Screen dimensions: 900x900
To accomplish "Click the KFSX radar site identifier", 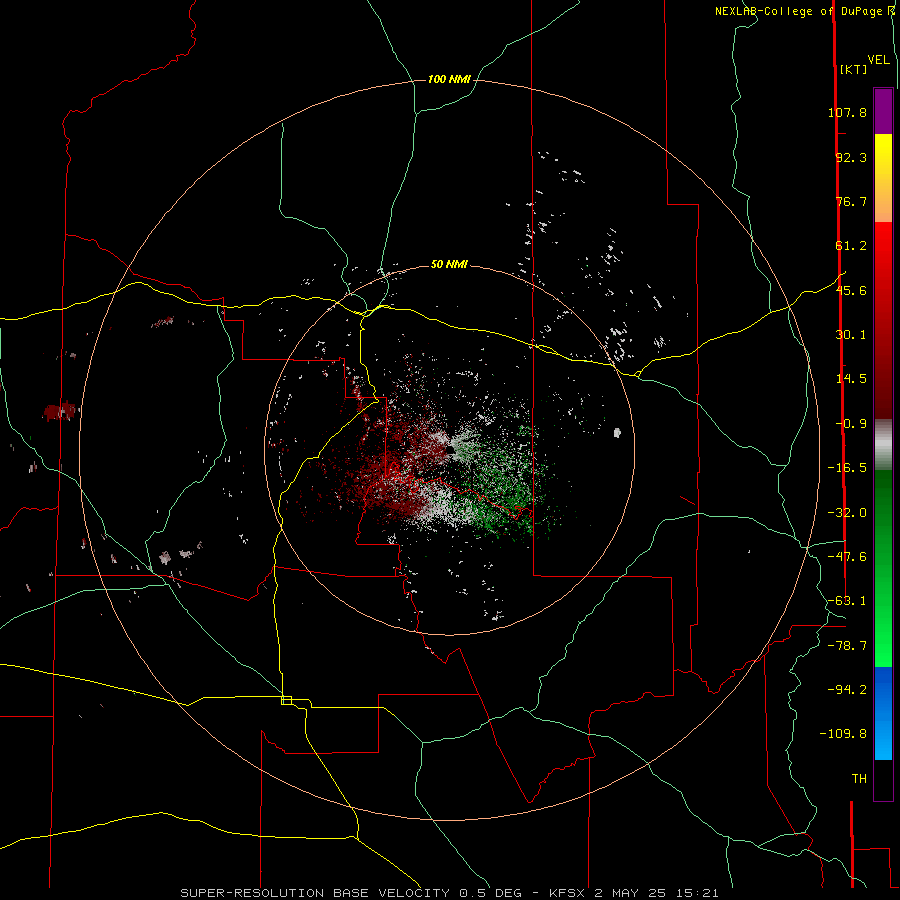I will pyautogui.click(x=569, y=893).
